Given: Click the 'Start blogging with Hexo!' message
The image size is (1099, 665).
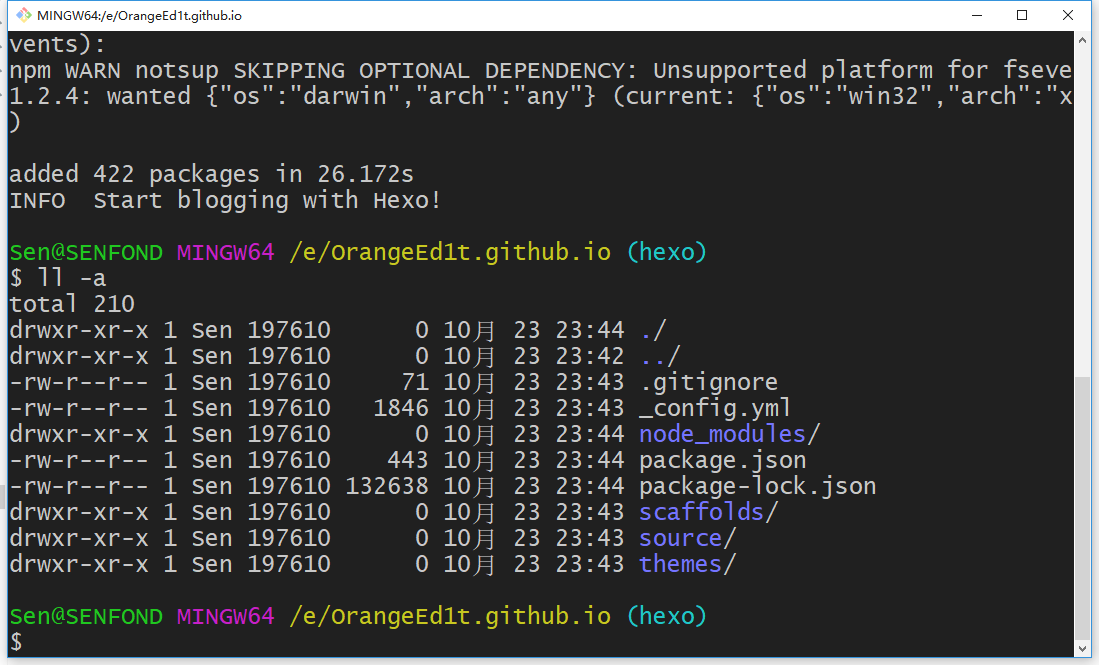Looking at the screenshot, I should click(267, 200).
